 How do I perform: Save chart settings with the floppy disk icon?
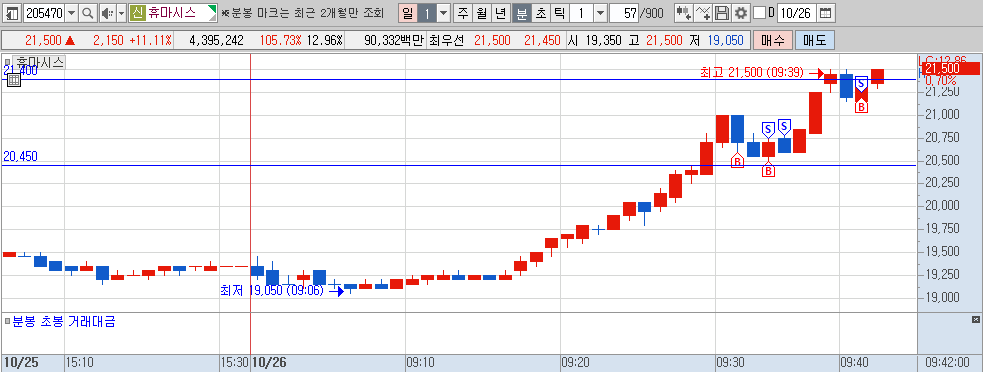(x=722, y=13)
